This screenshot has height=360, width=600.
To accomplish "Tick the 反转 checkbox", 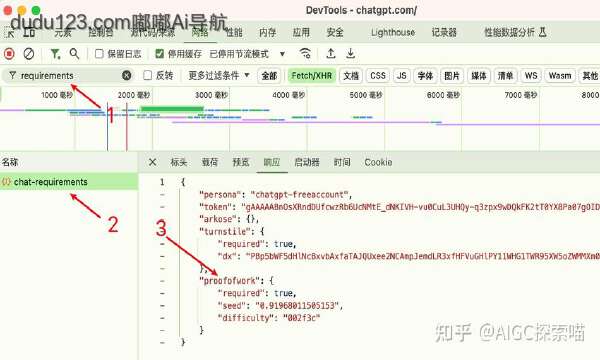I will click(147, 75).
